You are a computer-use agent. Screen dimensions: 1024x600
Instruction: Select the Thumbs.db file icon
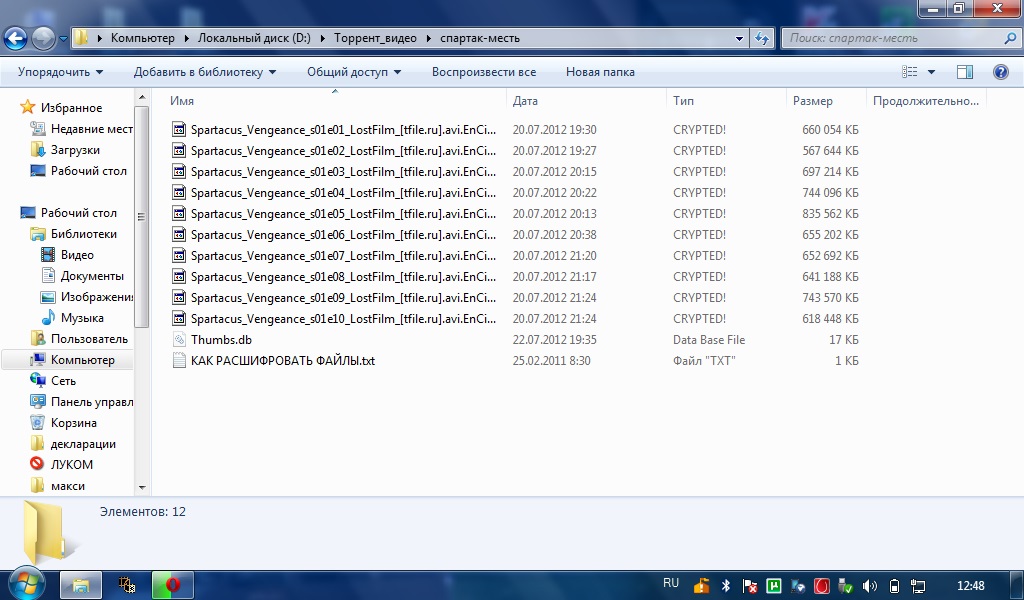179,339
